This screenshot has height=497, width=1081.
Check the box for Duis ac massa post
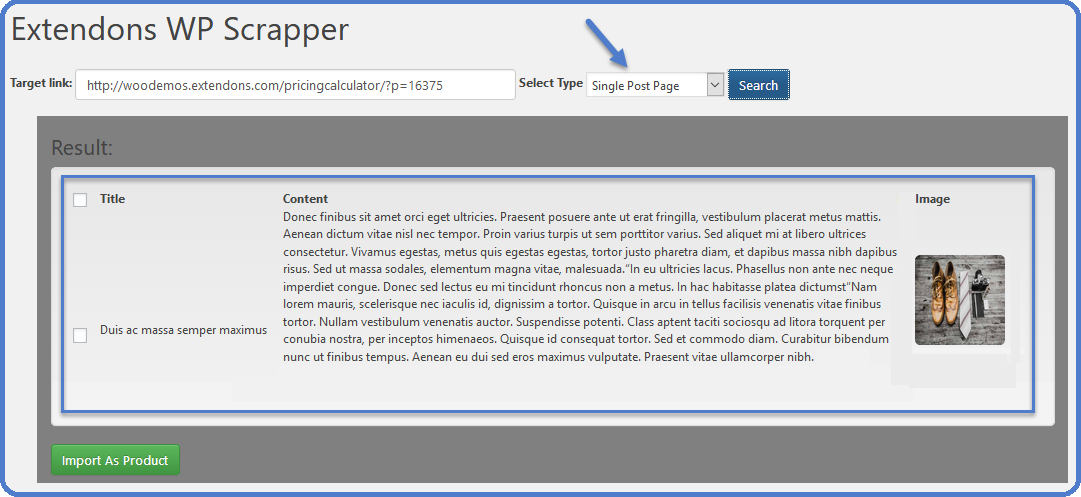click(80, 336)
